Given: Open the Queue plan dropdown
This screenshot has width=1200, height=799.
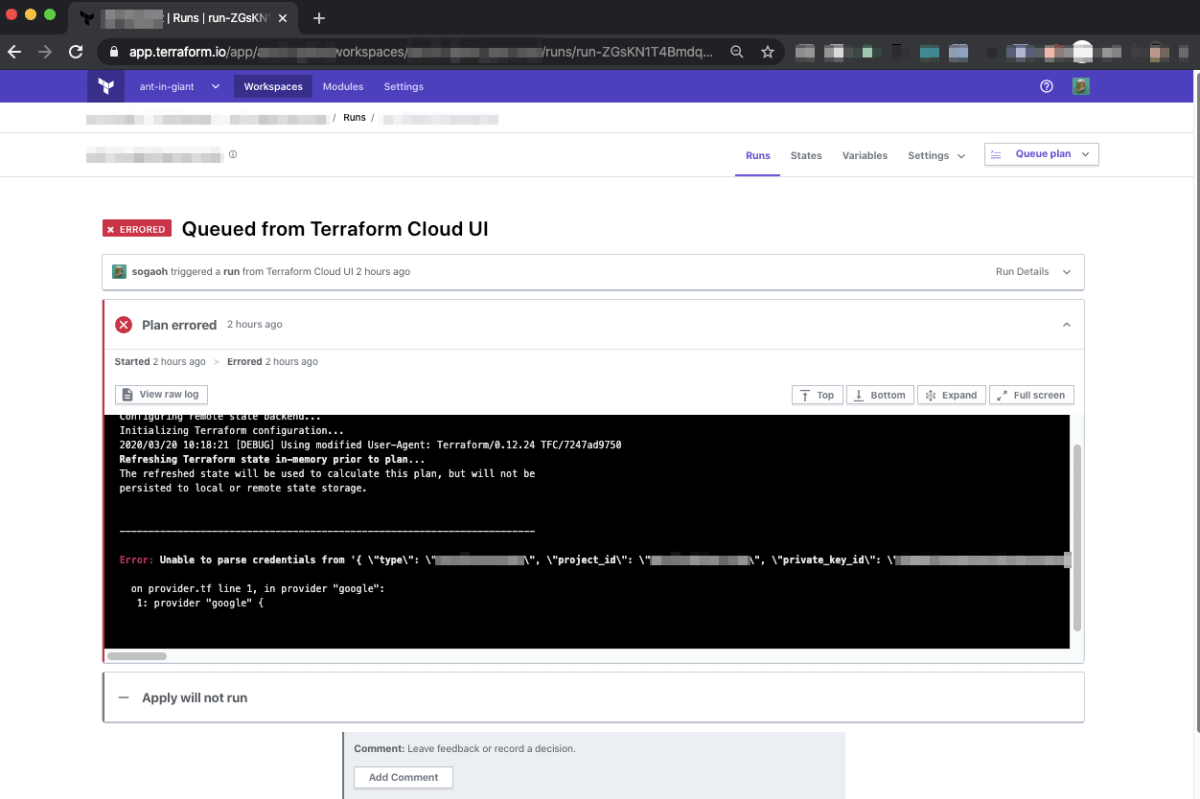Looking at the screenshot, I should coord(1042,154).
